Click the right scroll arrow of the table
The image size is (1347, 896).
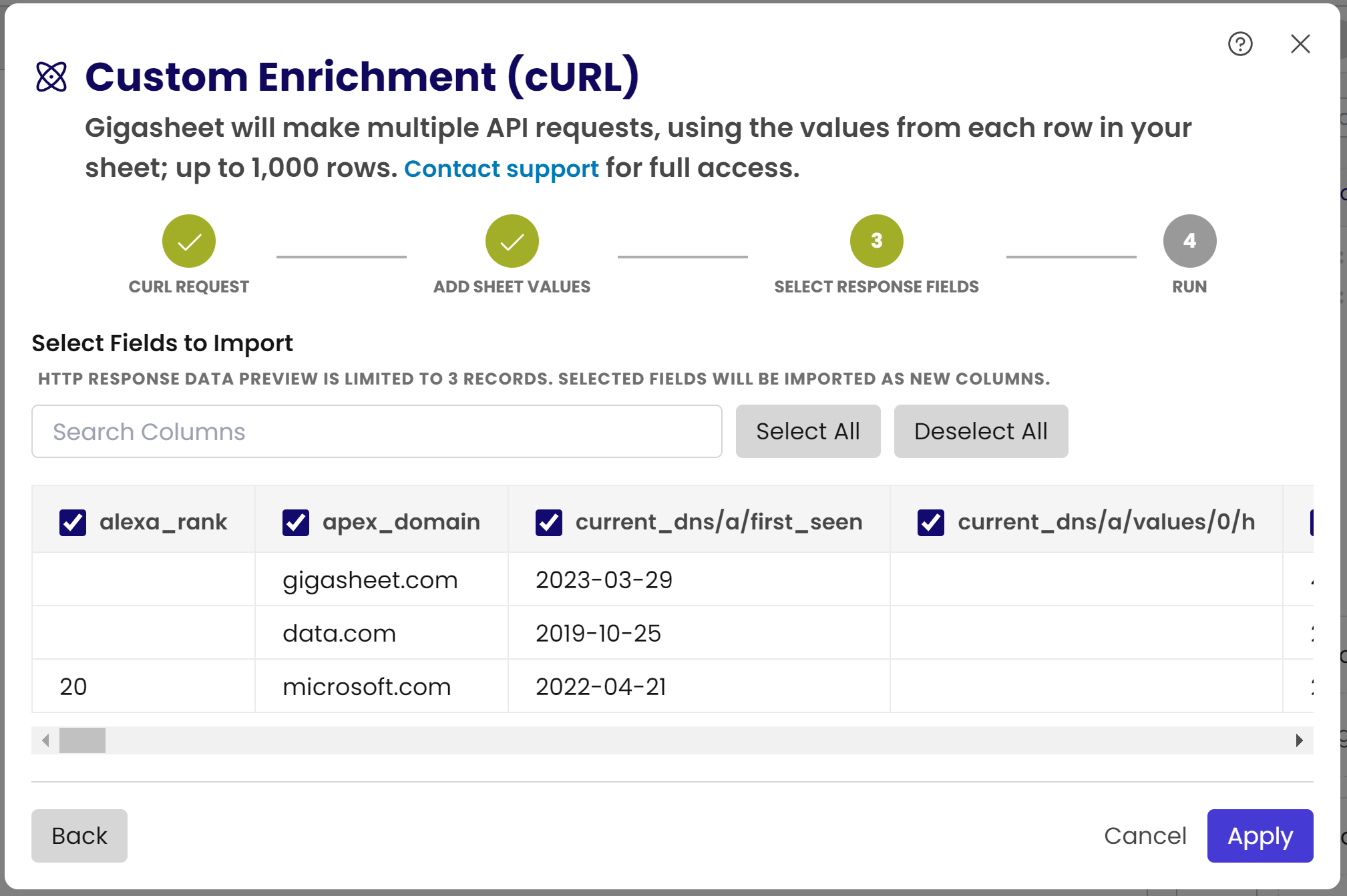pyautogui.click(x=1299, y=740)
